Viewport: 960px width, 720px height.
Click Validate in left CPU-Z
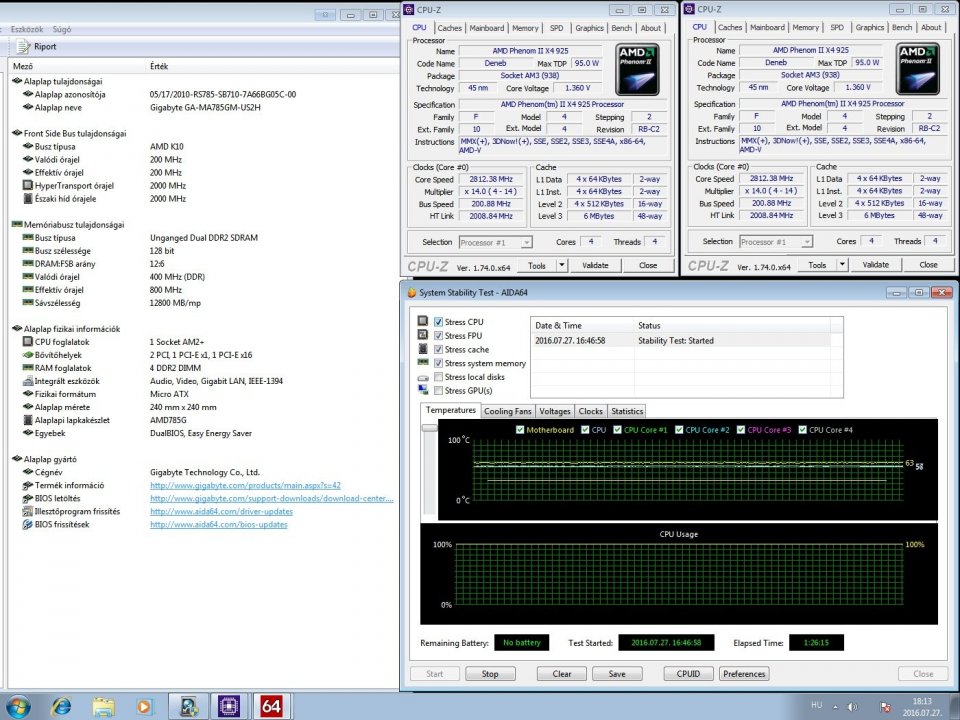click(x=595, y=265)
